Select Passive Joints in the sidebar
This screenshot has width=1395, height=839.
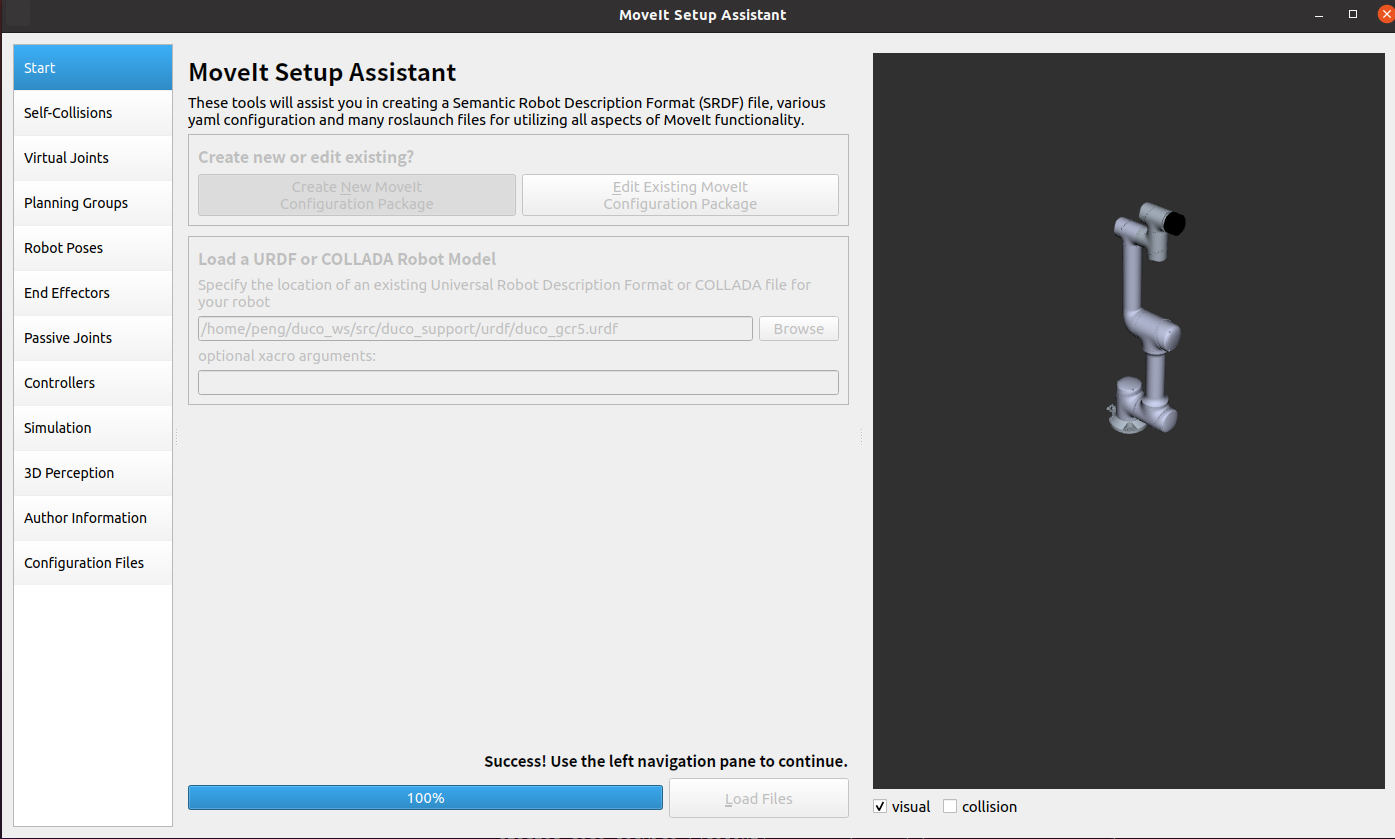[x=93, y=338]
